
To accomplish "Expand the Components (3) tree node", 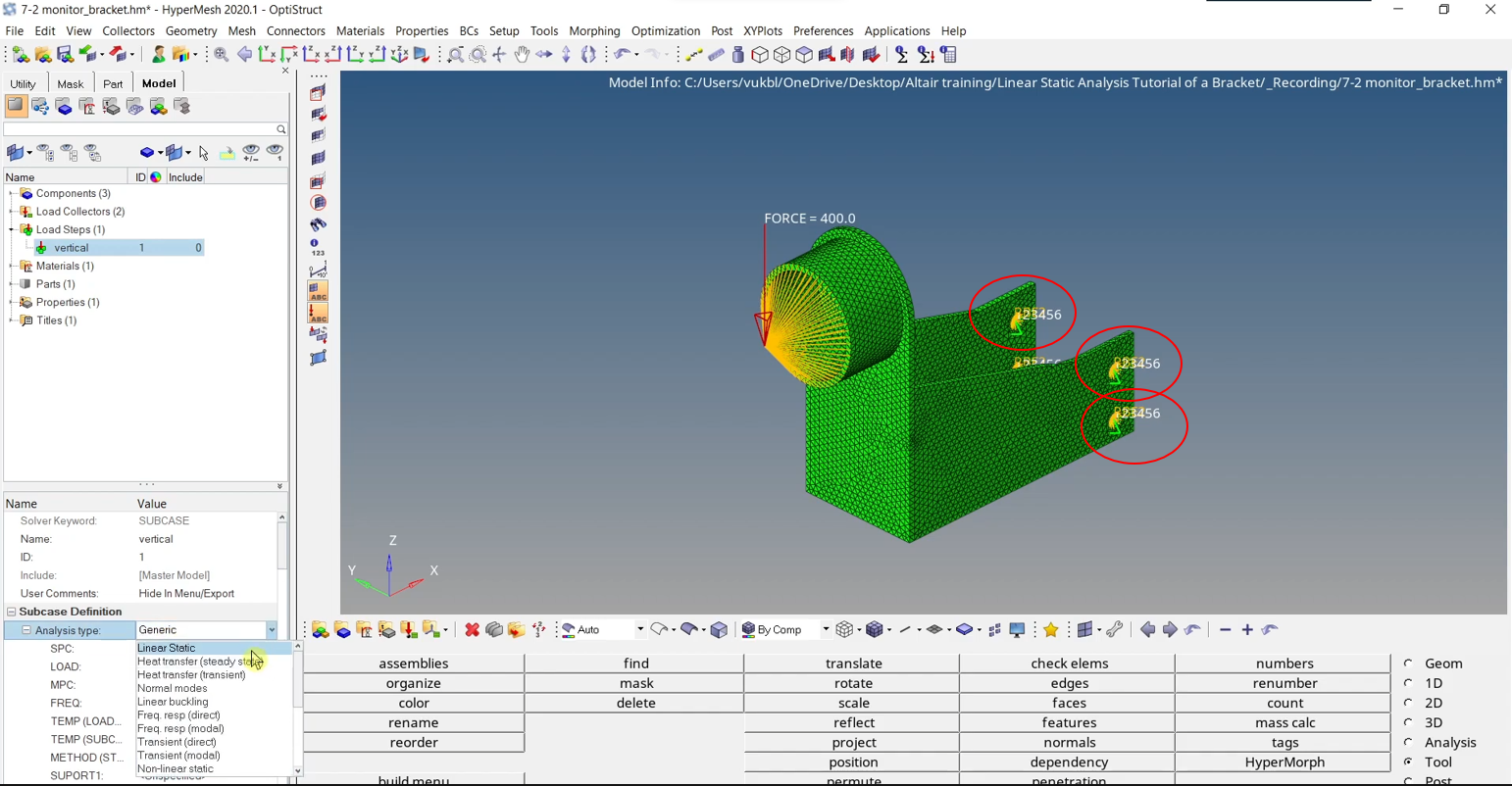I will pos(12,194).
